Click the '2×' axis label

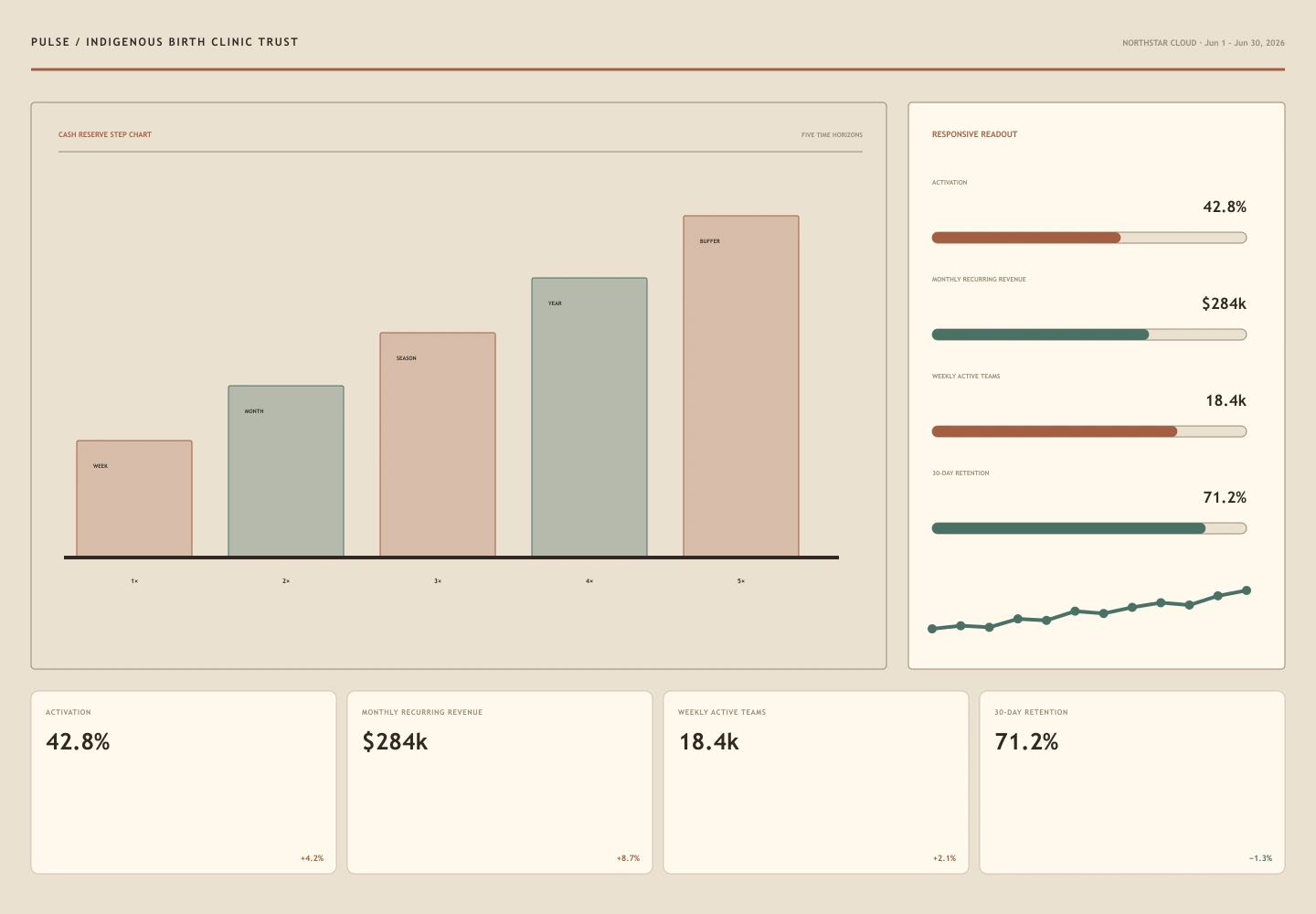(x=286, y=581)
